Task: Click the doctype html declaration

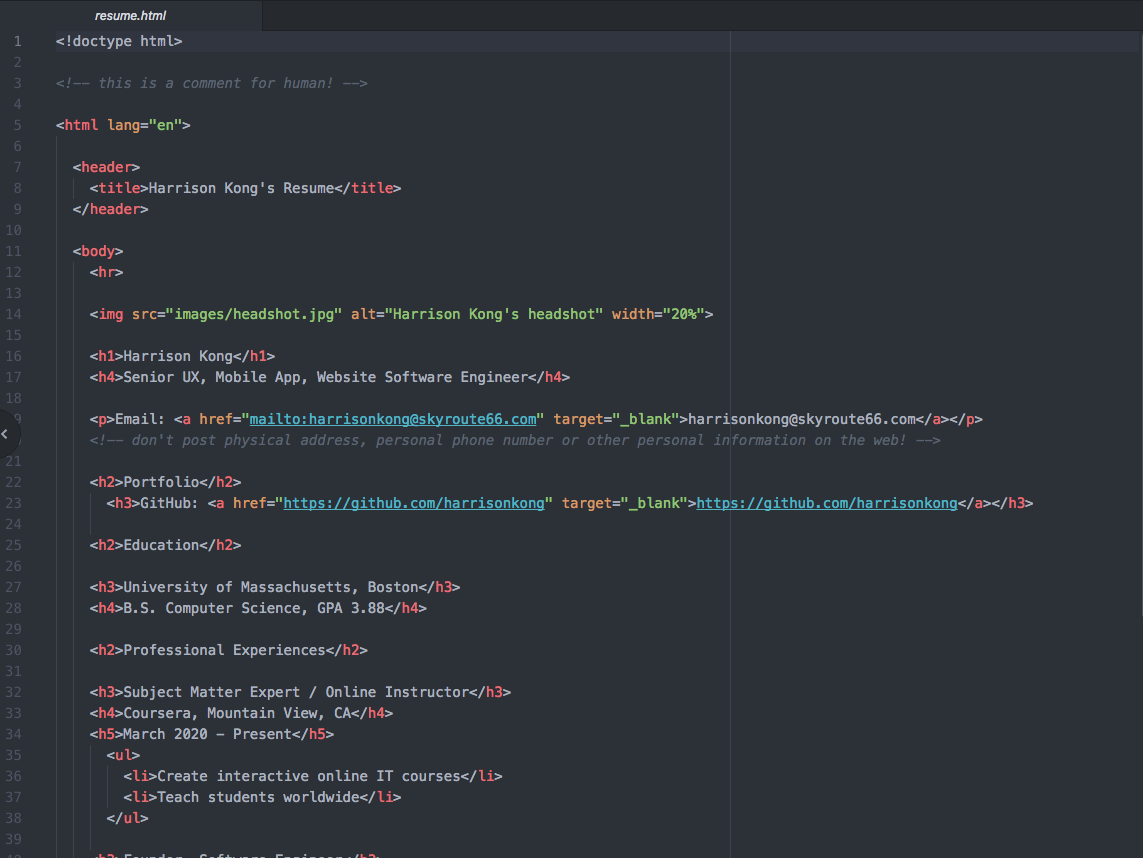Action: pos(119,42)
